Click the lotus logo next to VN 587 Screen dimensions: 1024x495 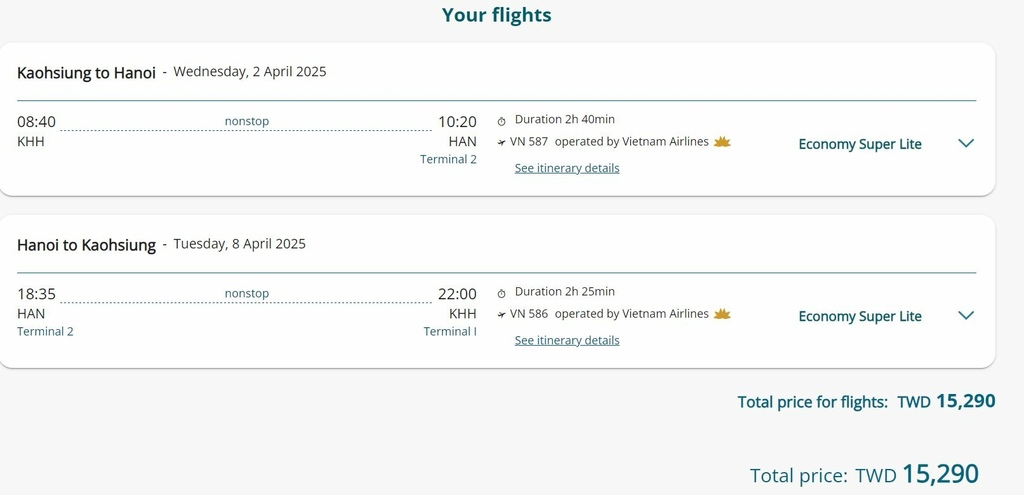click(722, 142)
